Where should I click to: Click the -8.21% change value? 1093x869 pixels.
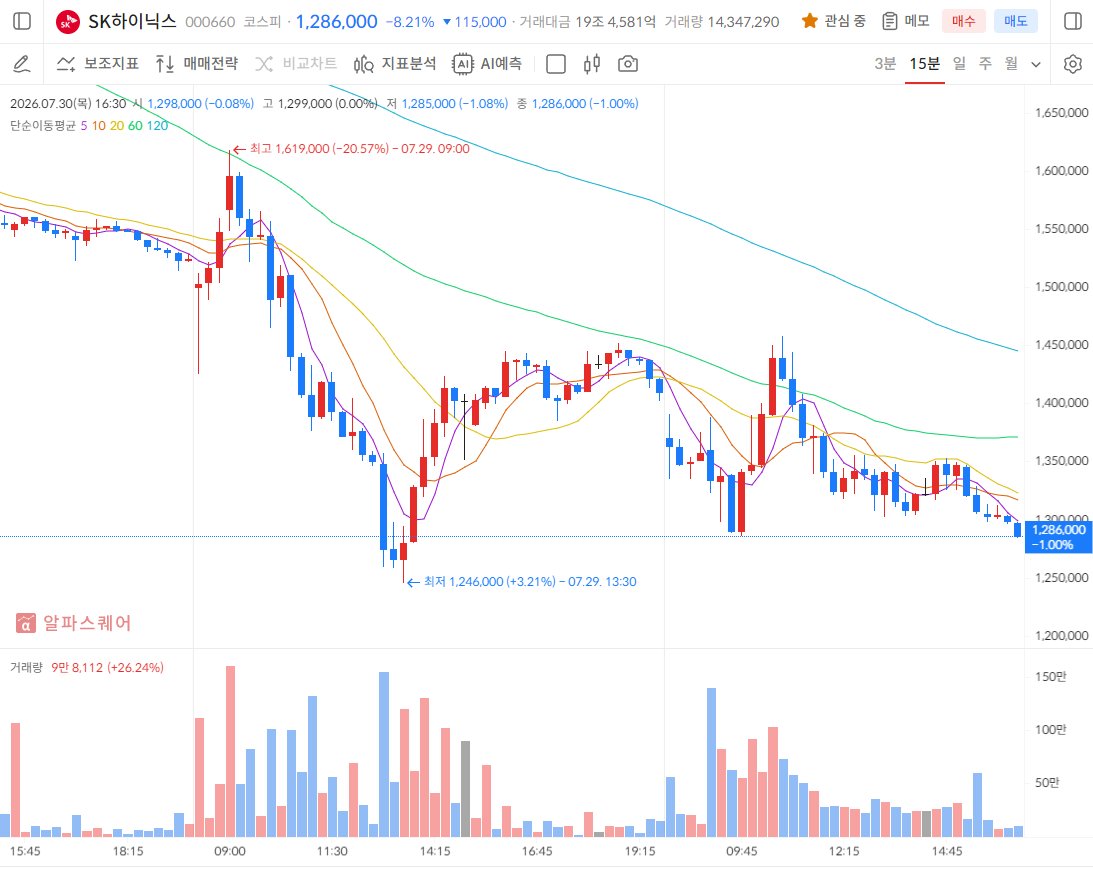click(x=410, y=22)
